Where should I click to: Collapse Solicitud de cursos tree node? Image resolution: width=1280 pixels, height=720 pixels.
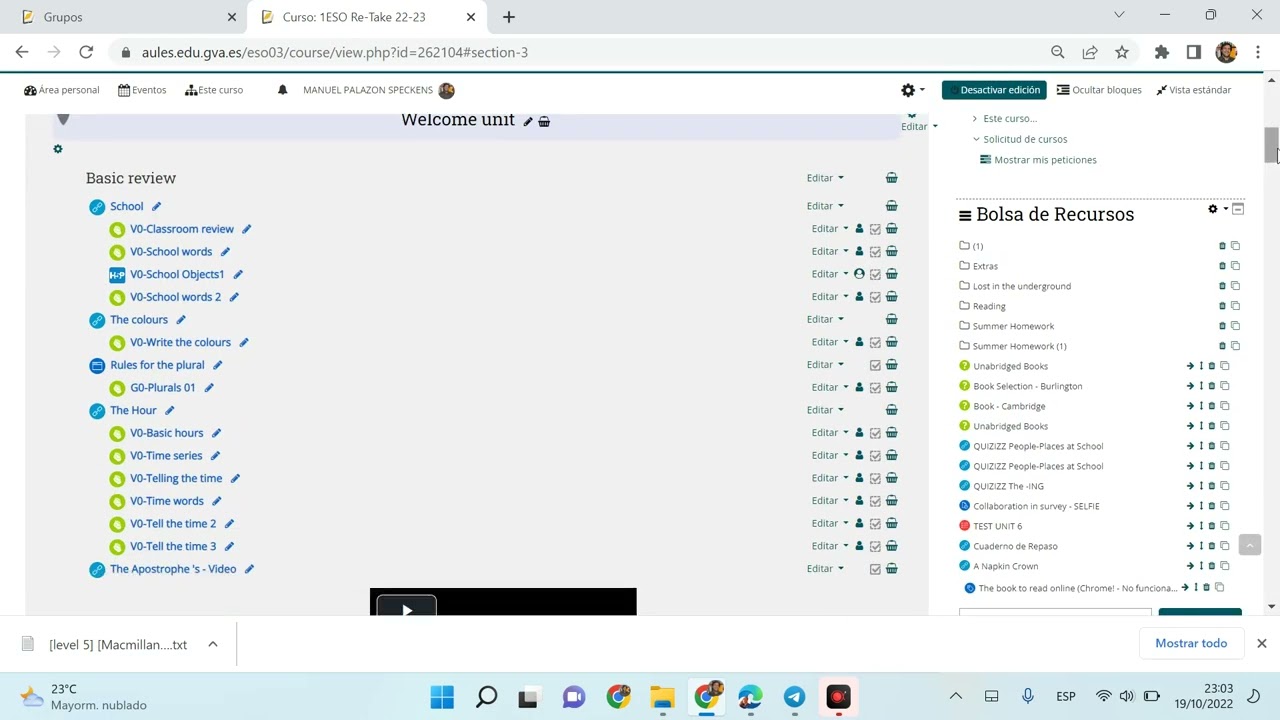coord(976,139)
